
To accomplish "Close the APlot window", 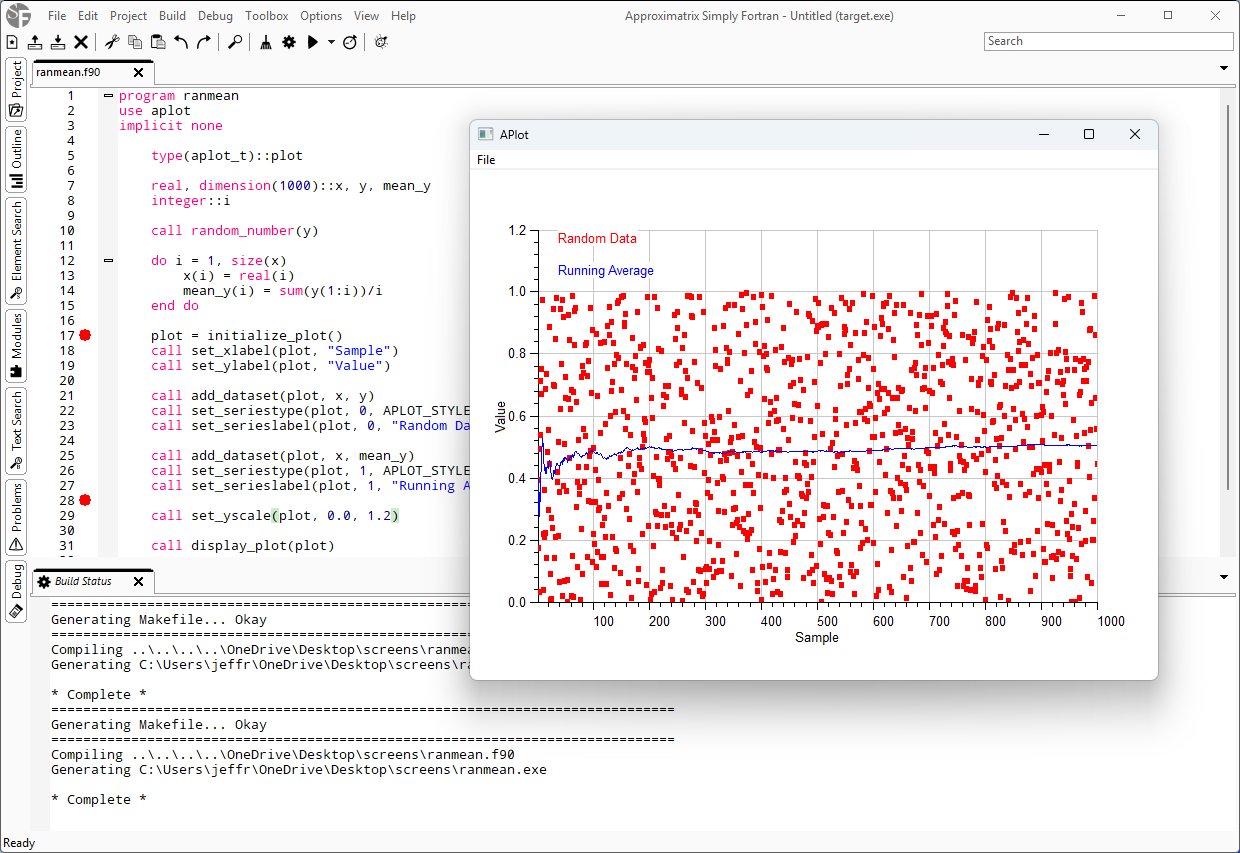I will tap(1135, 134).
